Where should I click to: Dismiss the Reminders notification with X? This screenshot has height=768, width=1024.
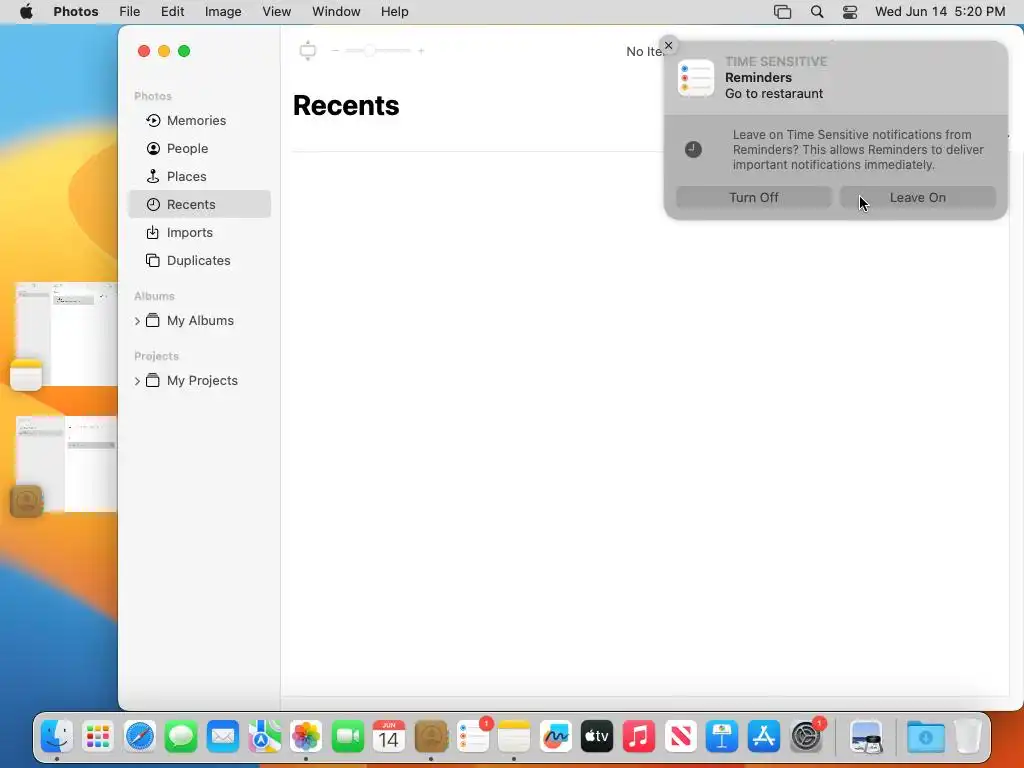pos(668,46)
